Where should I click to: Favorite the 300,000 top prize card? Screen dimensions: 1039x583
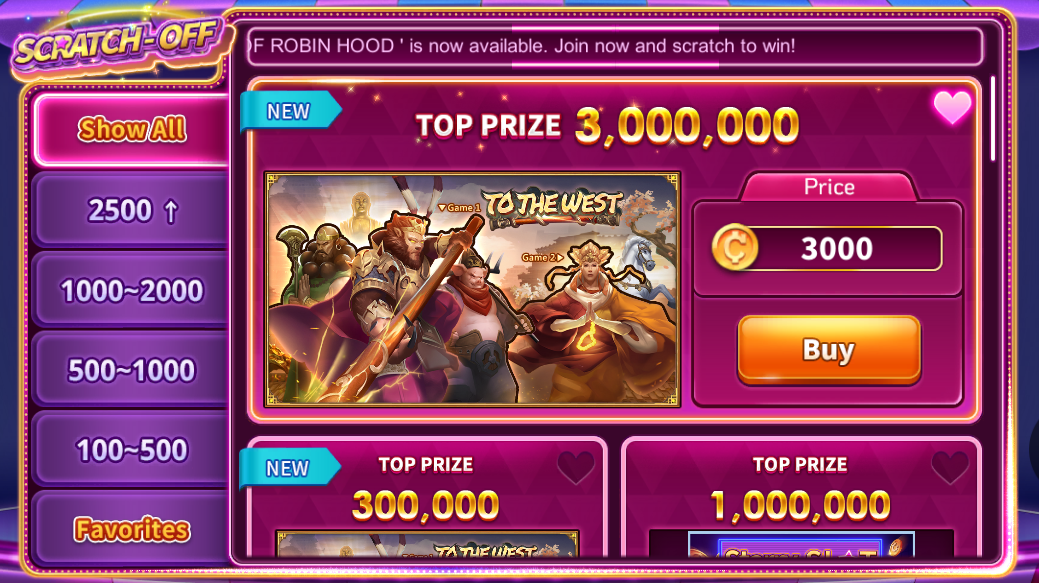click(576, 467)
